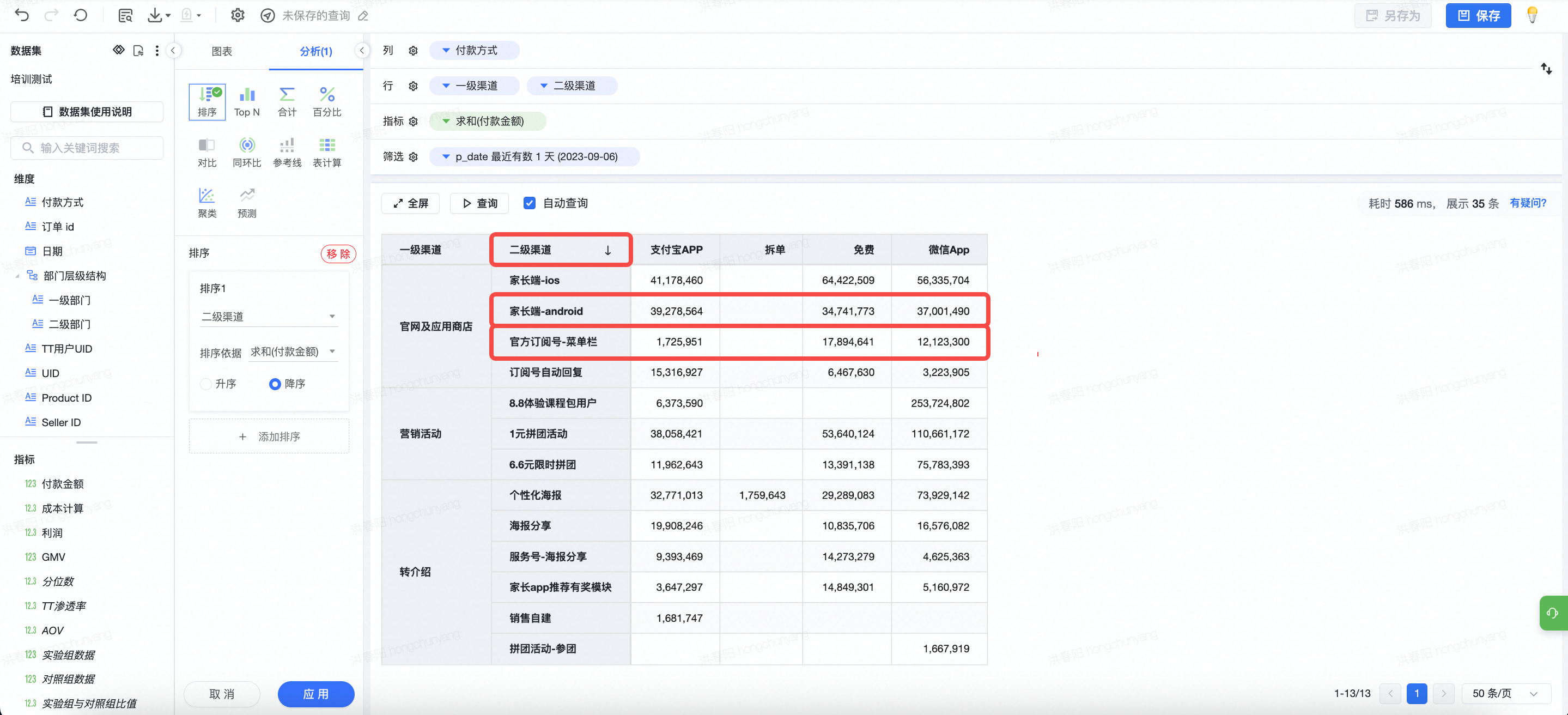Click the 应用 button to apply sorting
1568x715 pixels.
(x=315, y=694)
